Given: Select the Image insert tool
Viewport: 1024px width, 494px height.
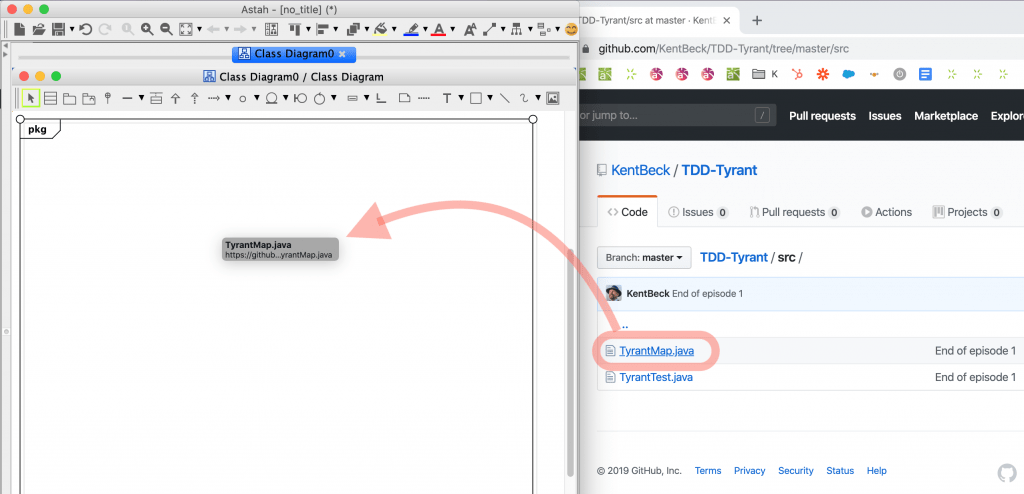Looking at the screenshot, I should tap(552, 98).
